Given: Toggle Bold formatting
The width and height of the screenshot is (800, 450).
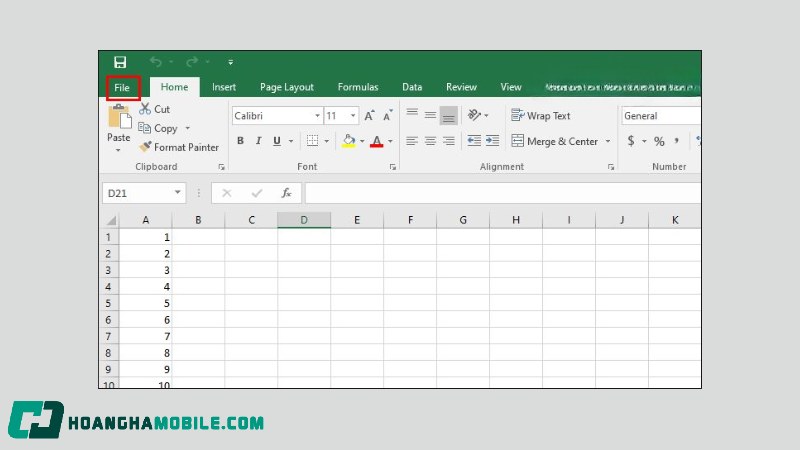Looking at the screenshot, I should click(240, 141).
